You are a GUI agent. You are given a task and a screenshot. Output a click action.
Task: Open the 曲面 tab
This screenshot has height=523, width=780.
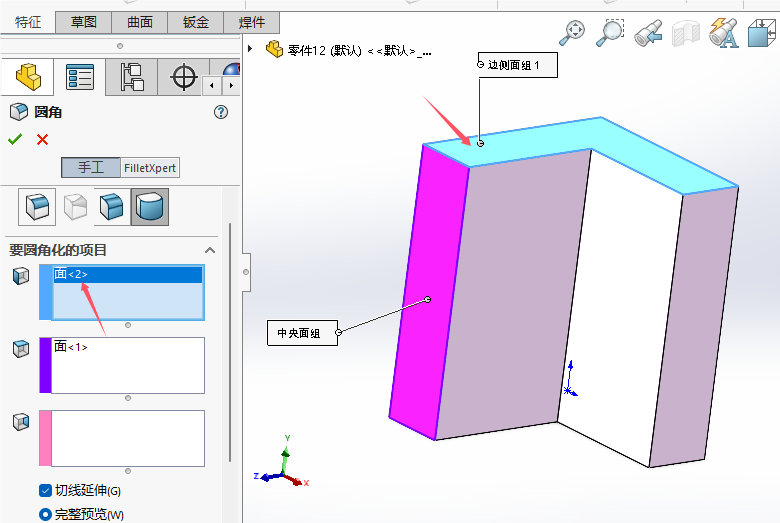[x=140, y=22]
